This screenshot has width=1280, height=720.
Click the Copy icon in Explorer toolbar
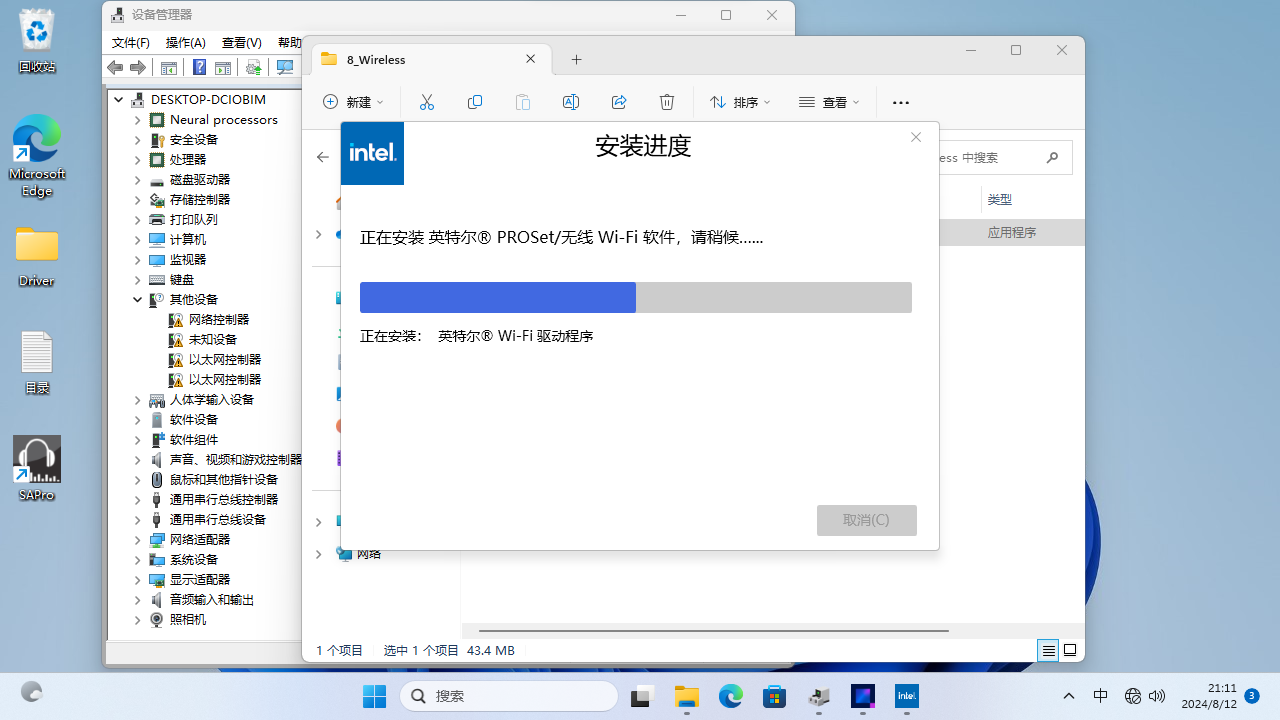click(x=475, y=102)
